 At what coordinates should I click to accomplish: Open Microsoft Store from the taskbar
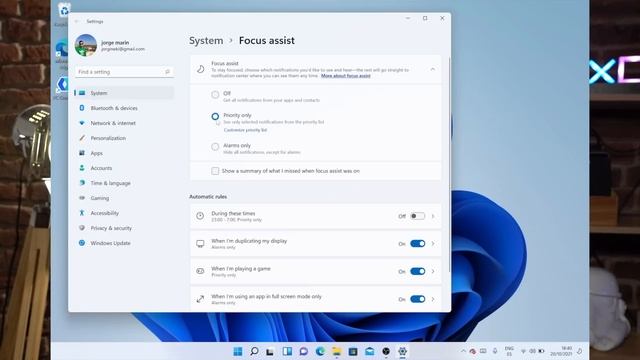353,351
